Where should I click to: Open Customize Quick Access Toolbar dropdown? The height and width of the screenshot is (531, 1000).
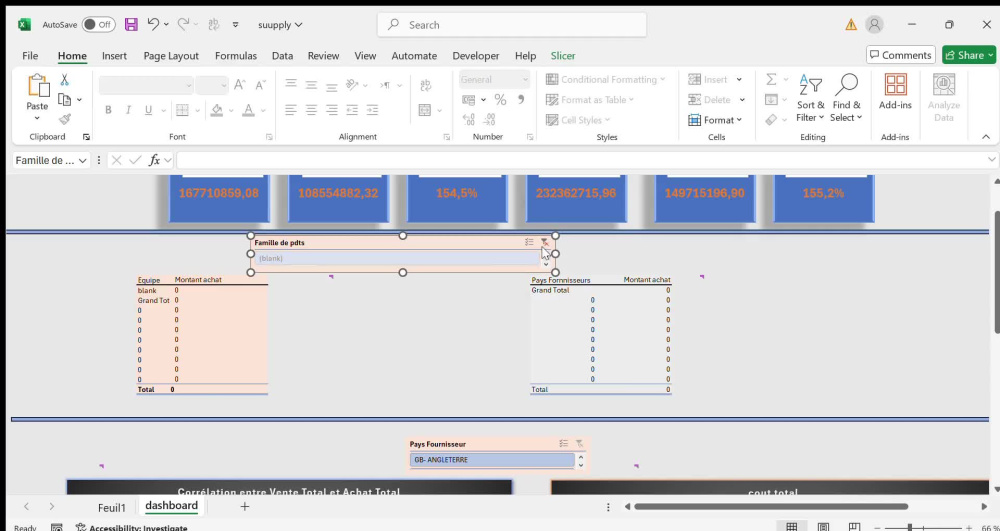coord(235,25)
